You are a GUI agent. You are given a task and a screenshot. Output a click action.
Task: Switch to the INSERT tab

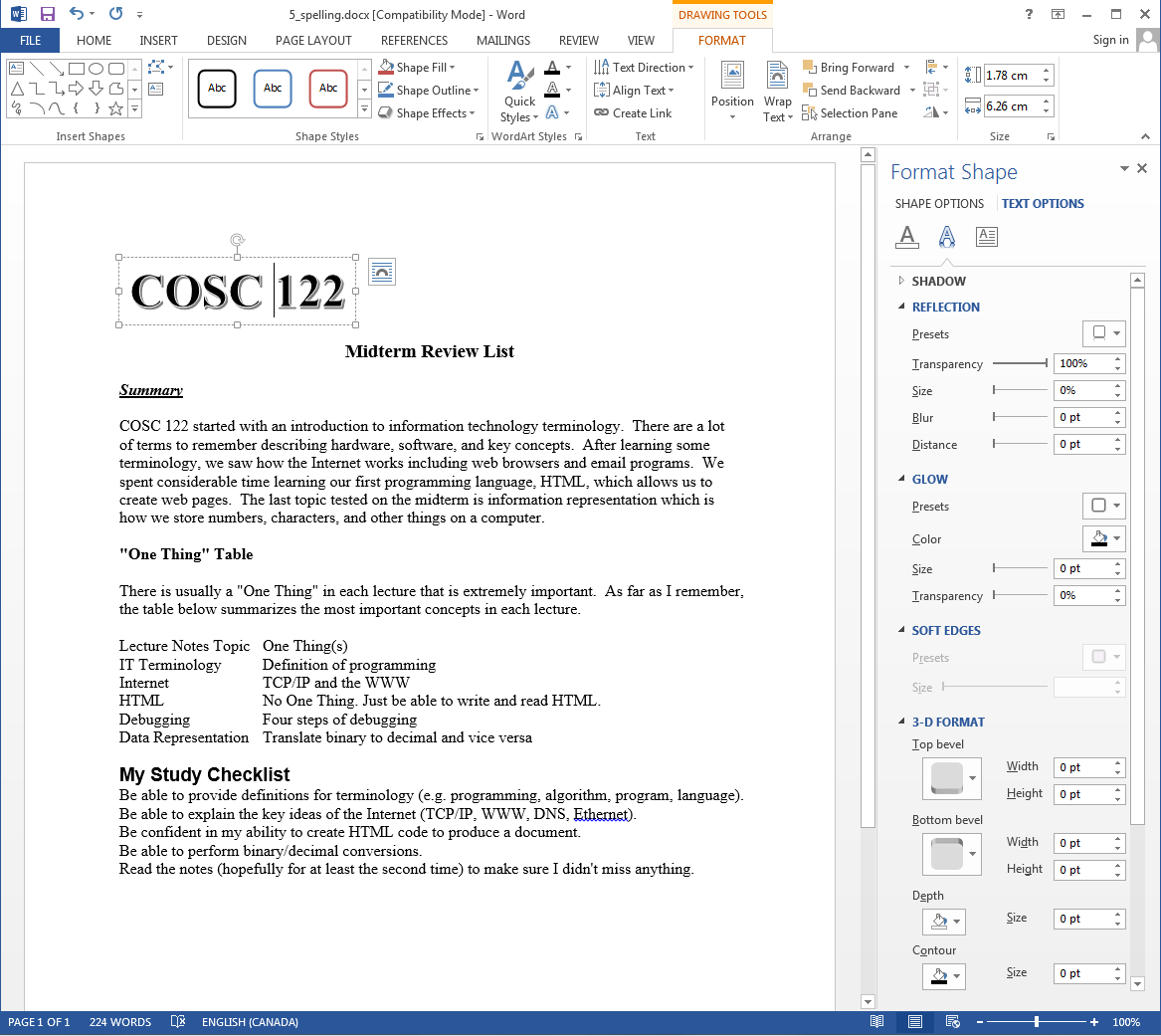click(158, 40)
